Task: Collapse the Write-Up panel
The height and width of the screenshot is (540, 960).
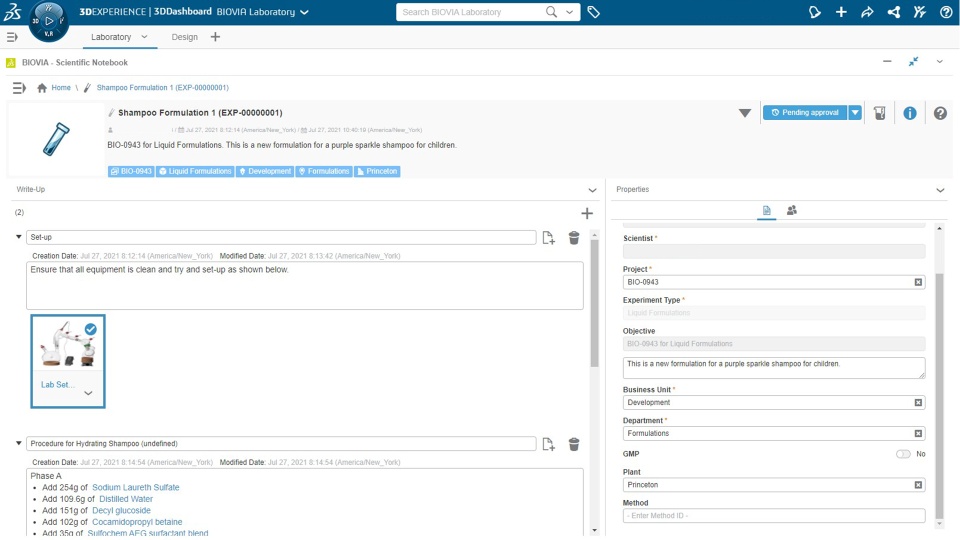Action: point(592,190)
